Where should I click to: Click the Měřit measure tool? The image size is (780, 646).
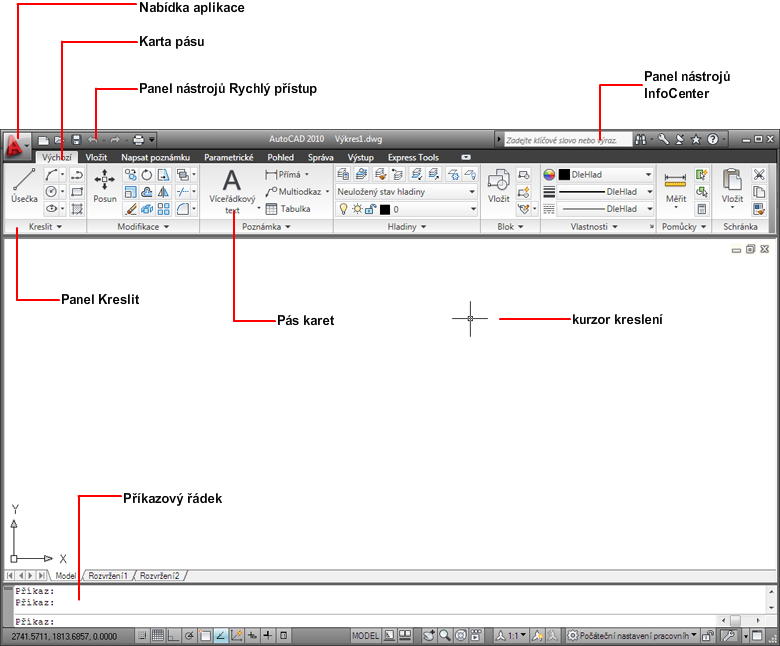coord(676,188)
